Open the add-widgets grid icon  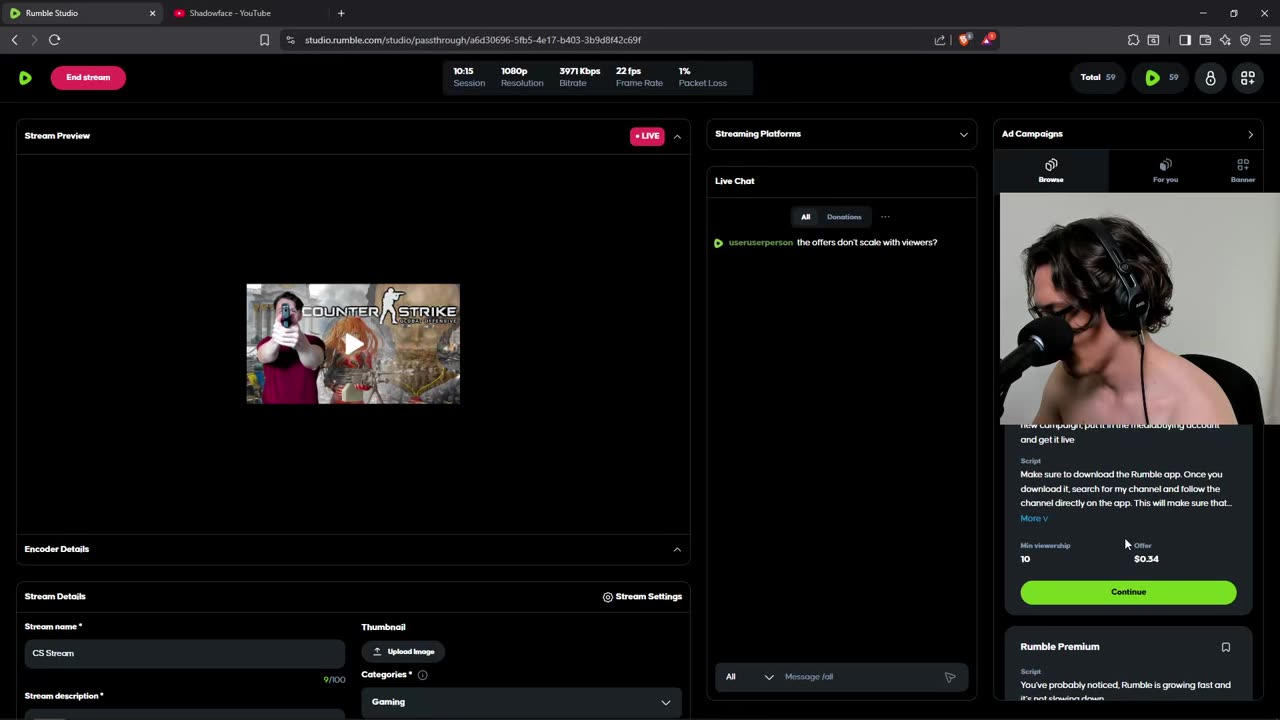click(1248, 77)
